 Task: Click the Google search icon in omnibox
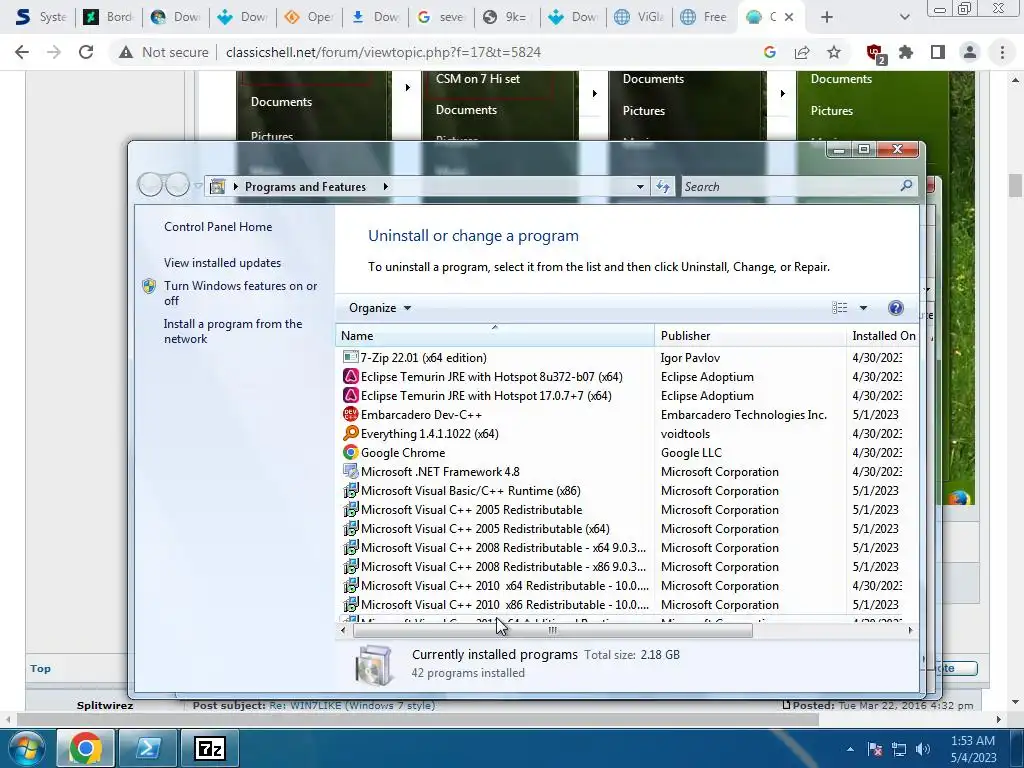coord(770,52)
